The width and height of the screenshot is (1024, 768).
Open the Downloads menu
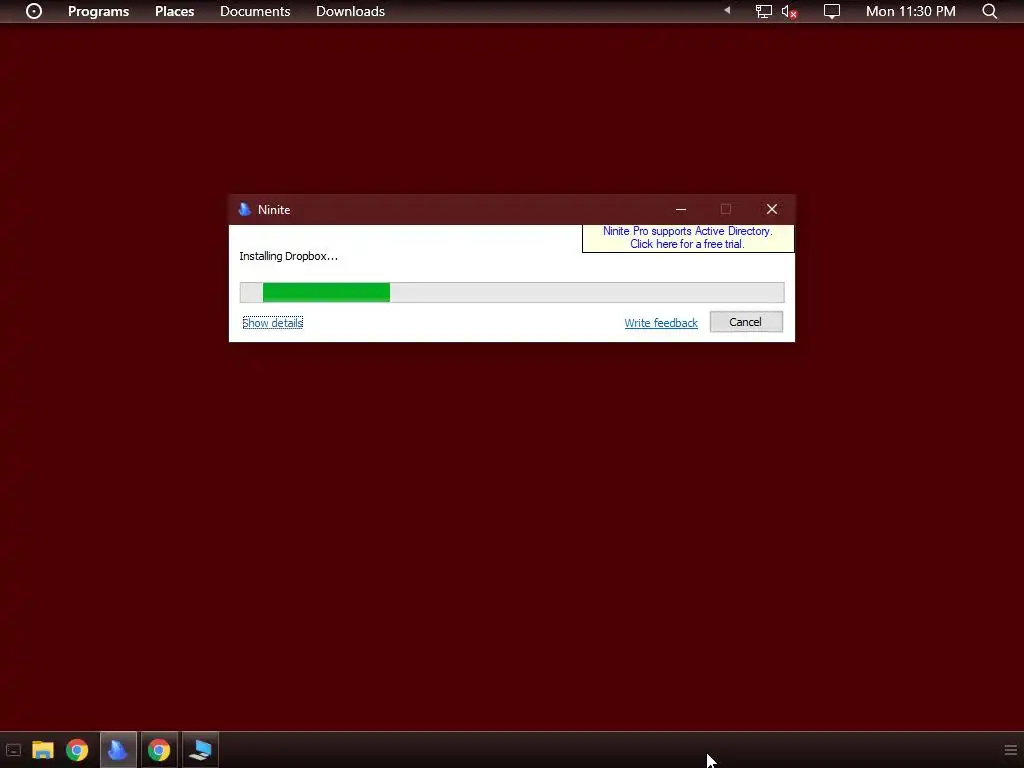point(350,11)
